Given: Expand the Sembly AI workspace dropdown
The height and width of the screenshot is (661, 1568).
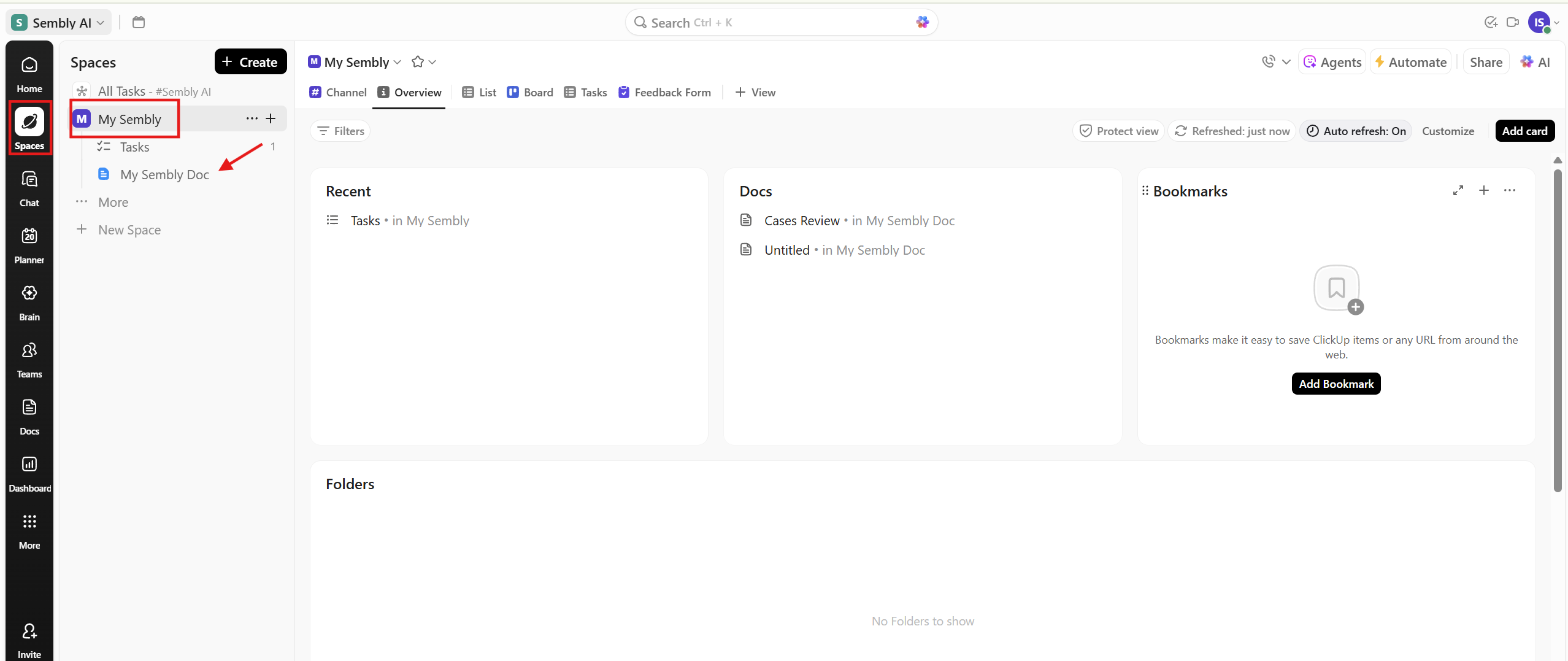Looking at the screenshot, I should coord(59,23).
